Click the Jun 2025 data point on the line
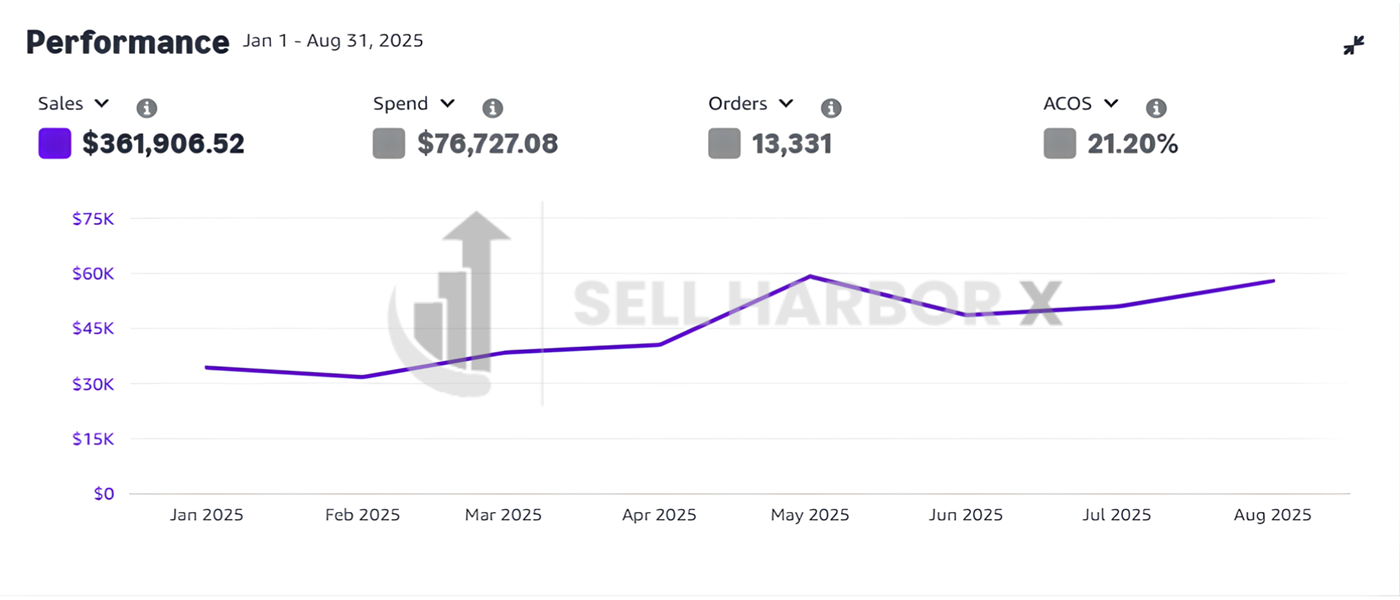Screen dimensions: 1400x600 (967, 315)
